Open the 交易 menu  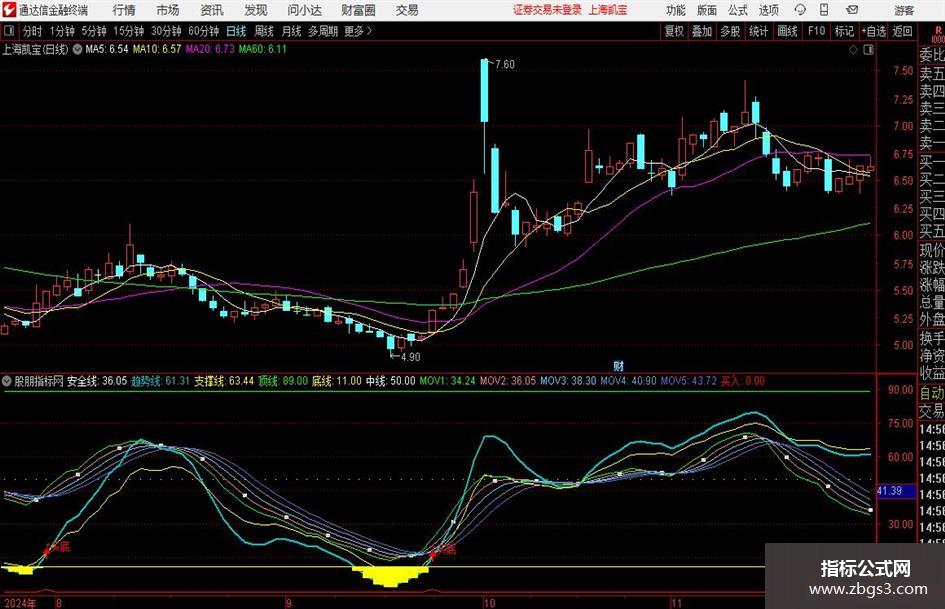point(407,10)
